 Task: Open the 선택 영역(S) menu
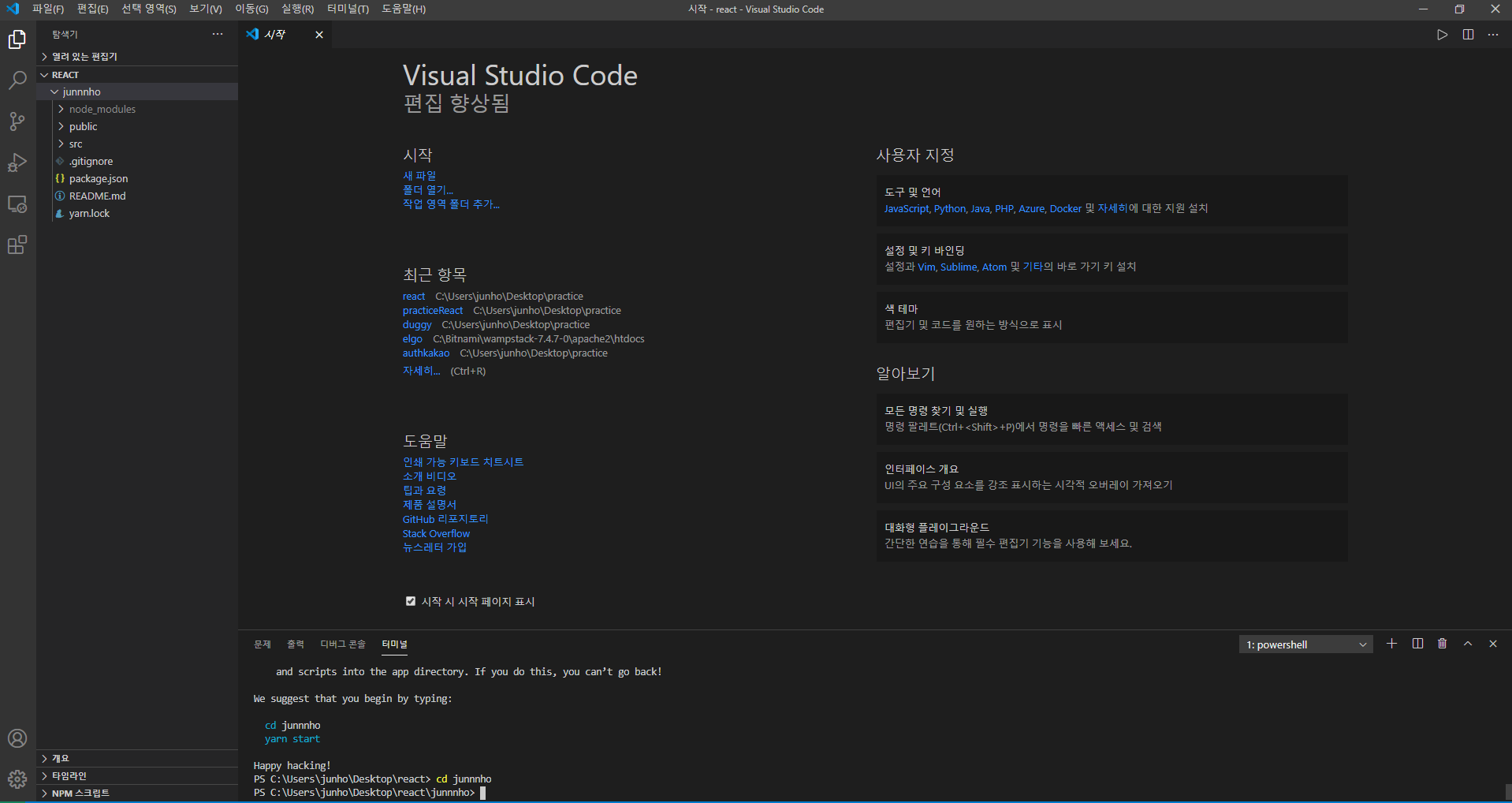click(149, 9)
